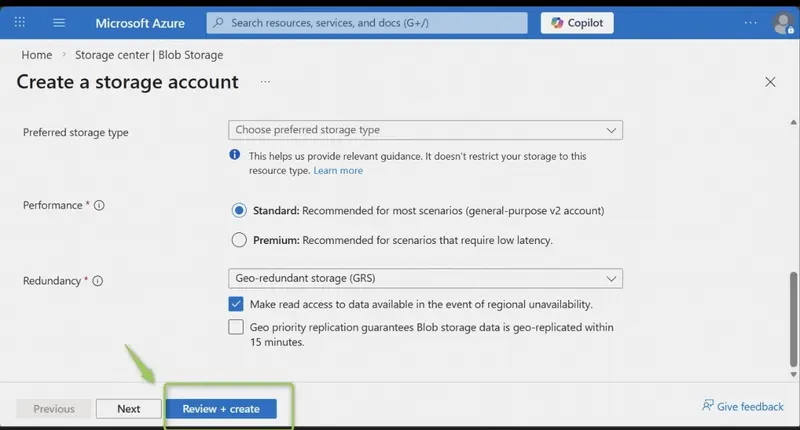800x430 pixels.
Task: Click the Performance info icon
Action: coord(99,205)
